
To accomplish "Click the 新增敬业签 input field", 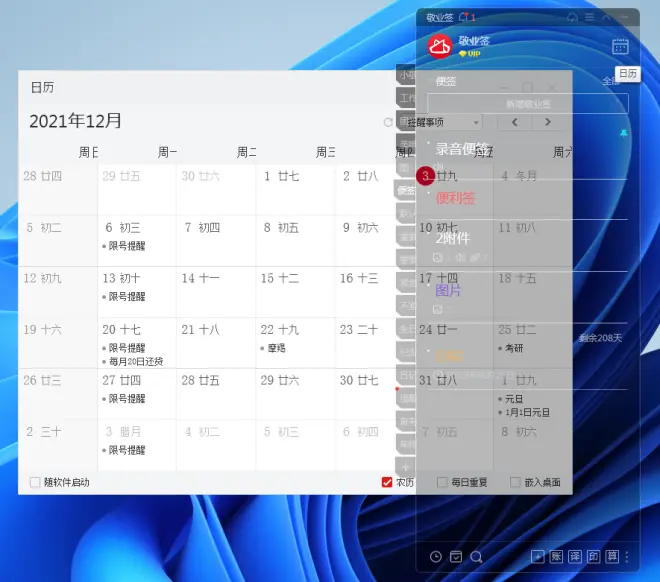I will point(528,104).
